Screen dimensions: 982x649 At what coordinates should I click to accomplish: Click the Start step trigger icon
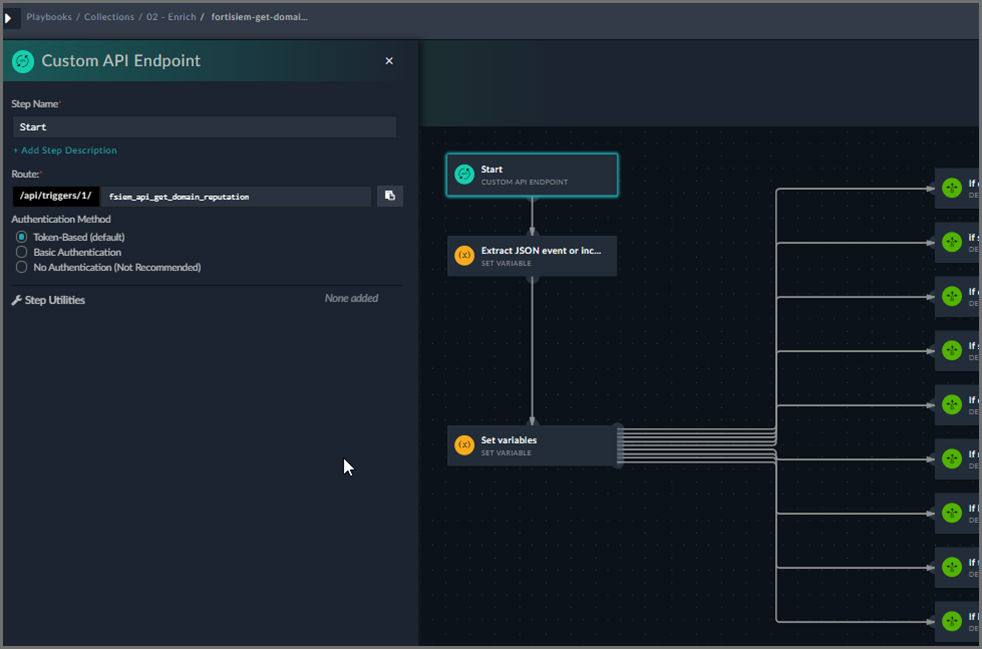(x=464, y=175)
